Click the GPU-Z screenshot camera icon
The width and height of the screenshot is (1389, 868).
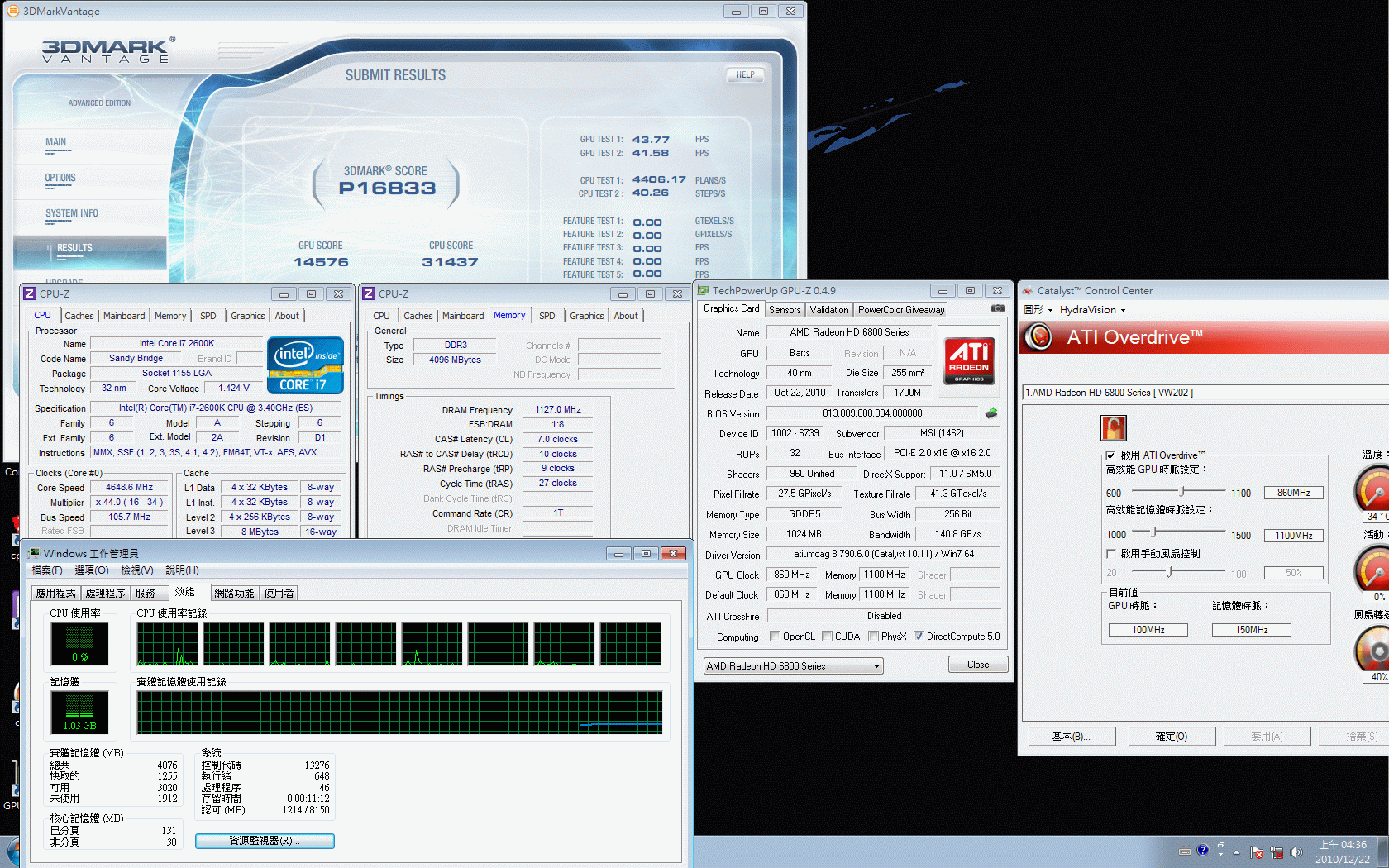[x=997, y=308]
